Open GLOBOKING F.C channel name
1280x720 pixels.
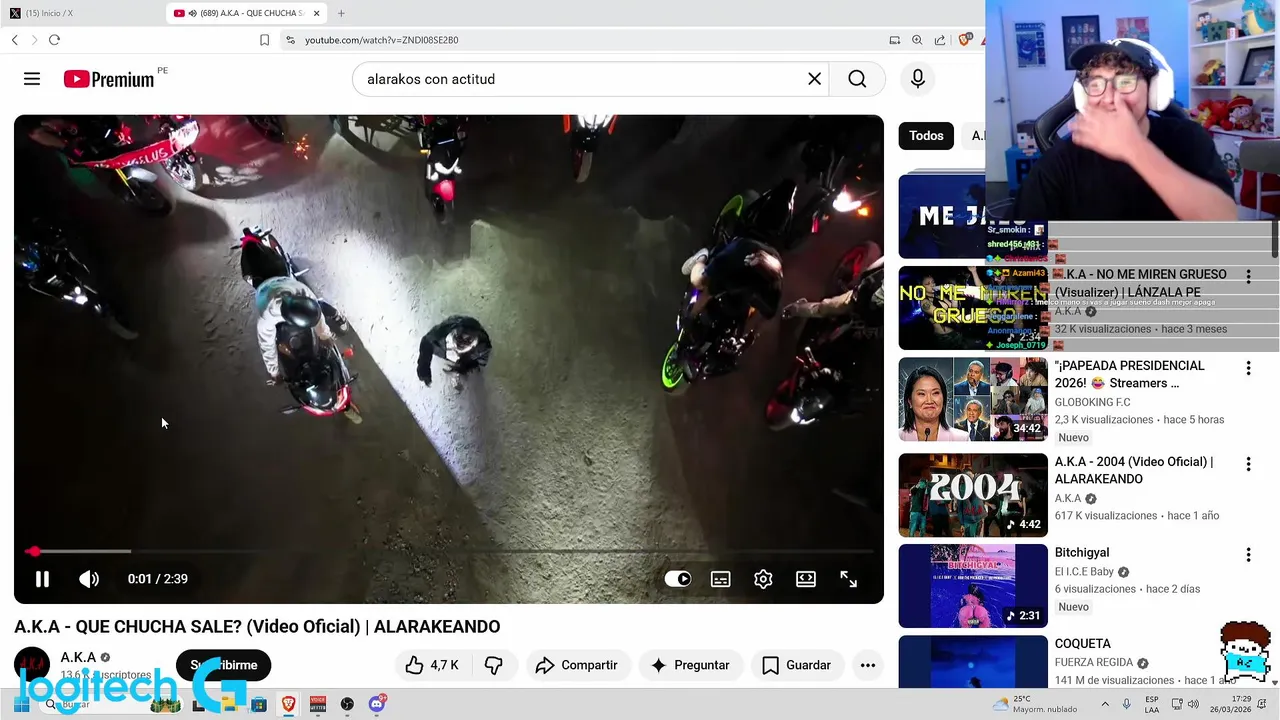(x=1093, y=402)
